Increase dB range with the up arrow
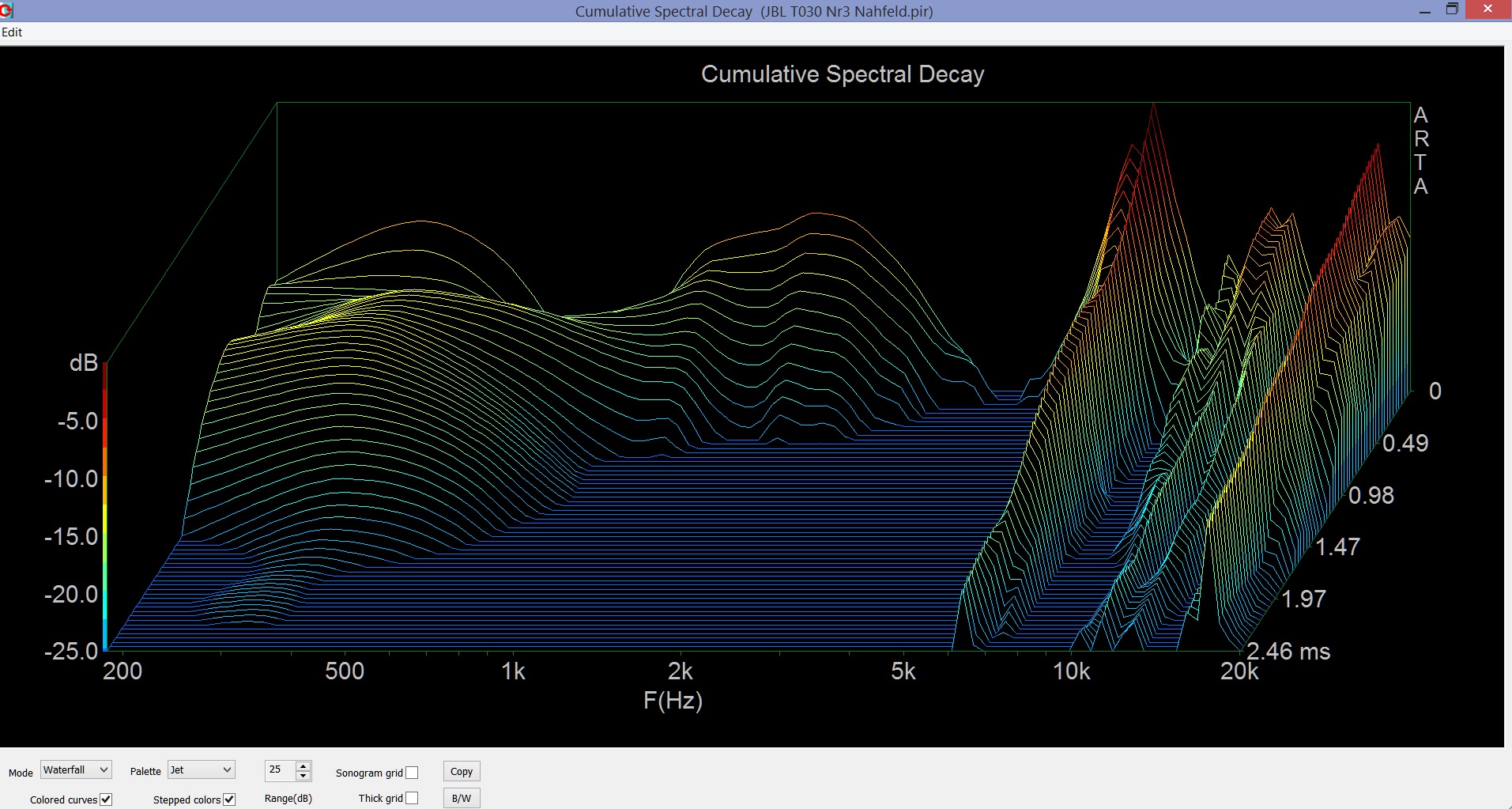This screenshot has width=1512, height=809. pyautogui.click(x=303, y=766)
